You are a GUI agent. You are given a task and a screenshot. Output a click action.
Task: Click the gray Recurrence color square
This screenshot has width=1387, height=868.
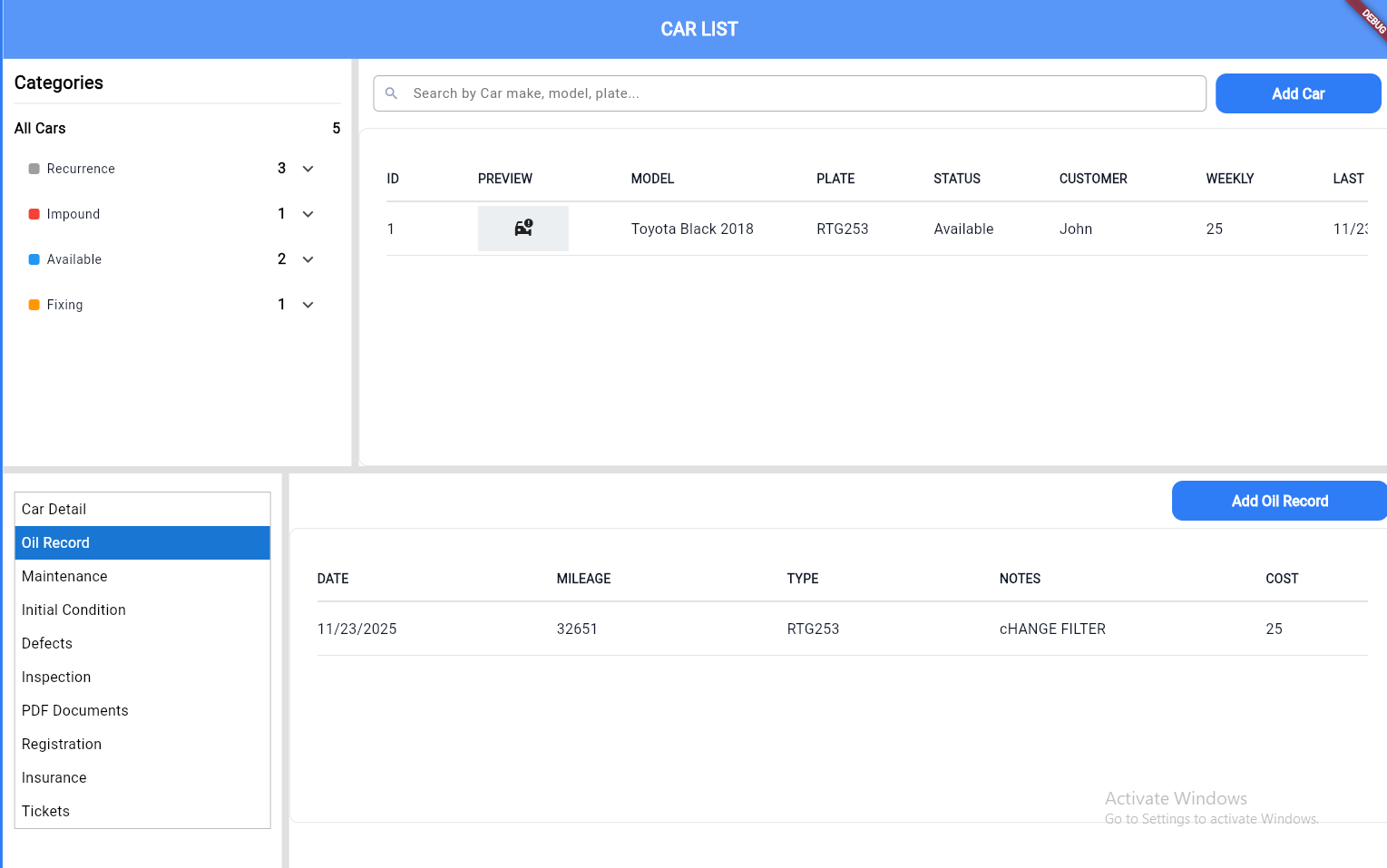click(34, 169)
